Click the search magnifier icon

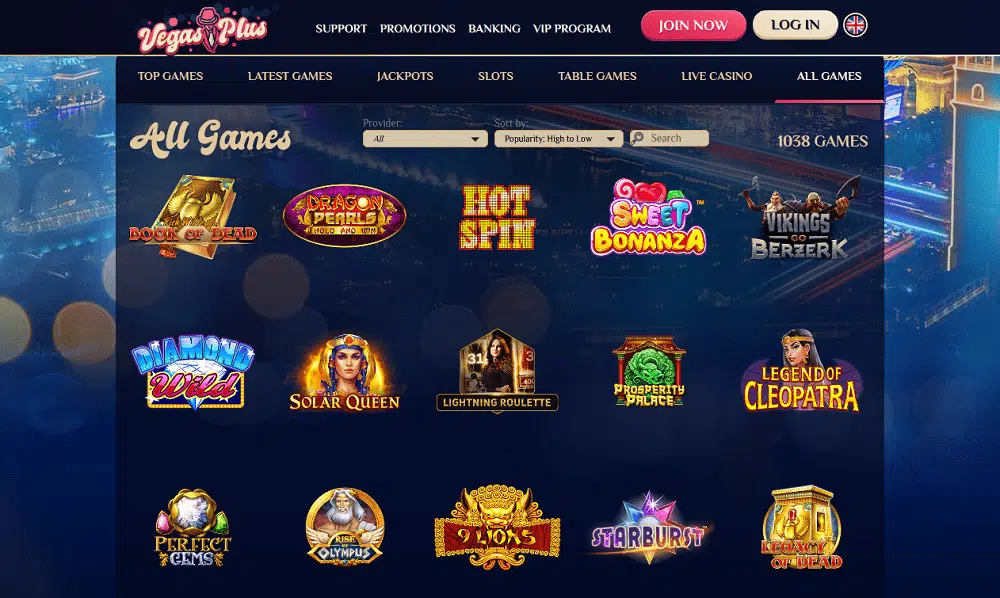[x=637, y=138]
